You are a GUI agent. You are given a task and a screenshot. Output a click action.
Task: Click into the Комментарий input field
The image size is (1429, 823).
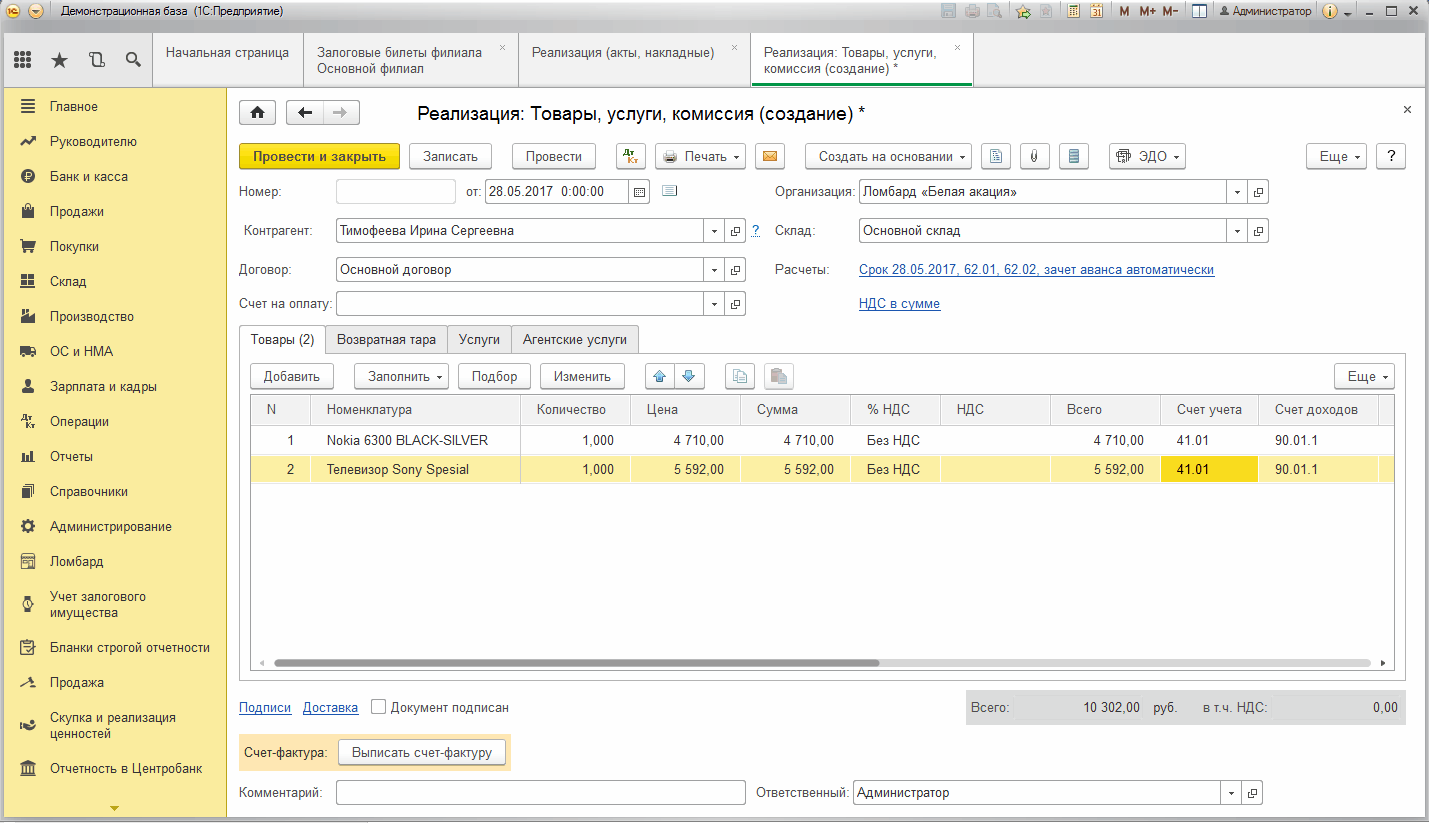[541, 793]
